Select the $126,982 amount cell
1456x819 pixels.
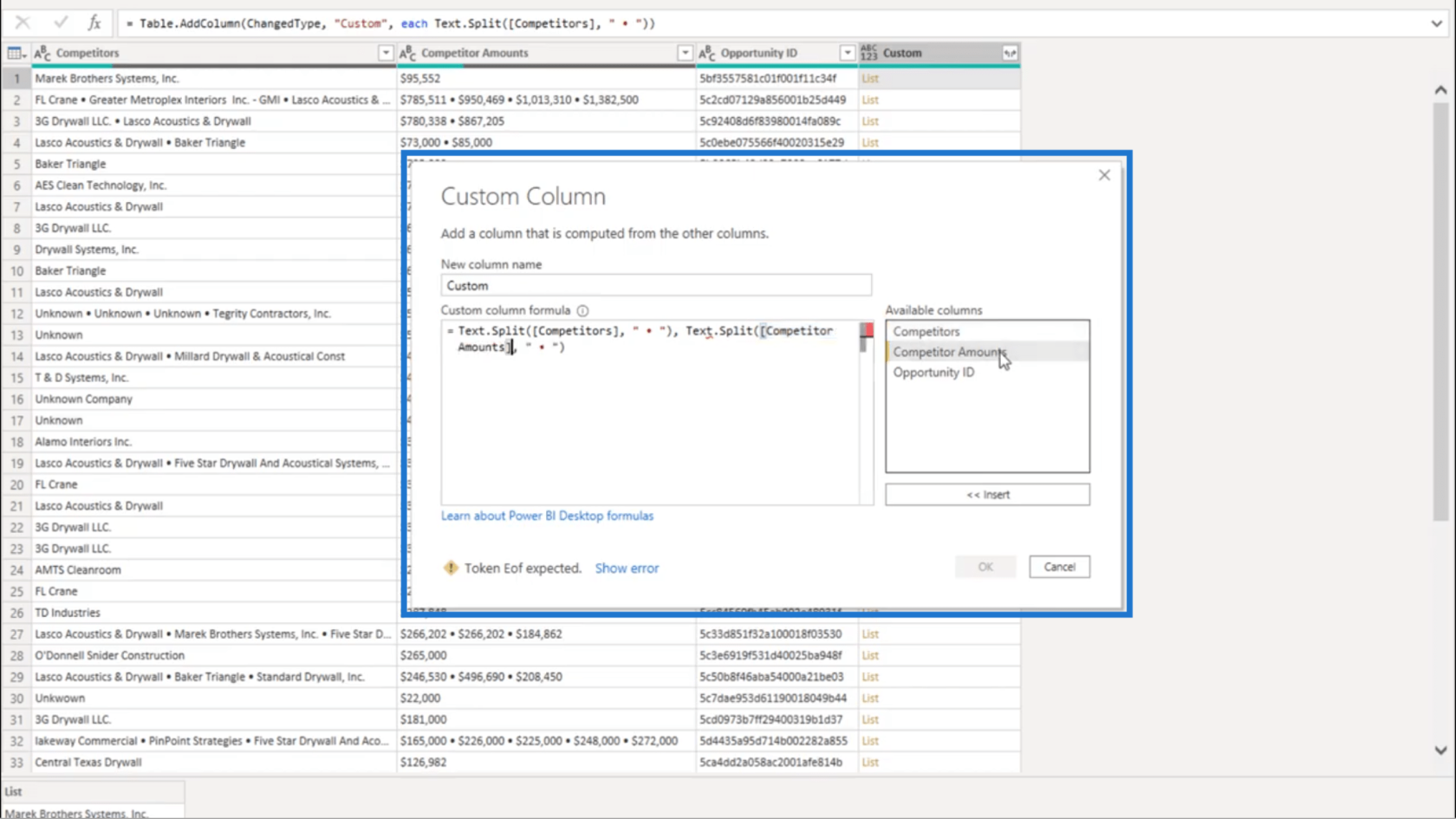pyautogui.click(x=546, y=762)
